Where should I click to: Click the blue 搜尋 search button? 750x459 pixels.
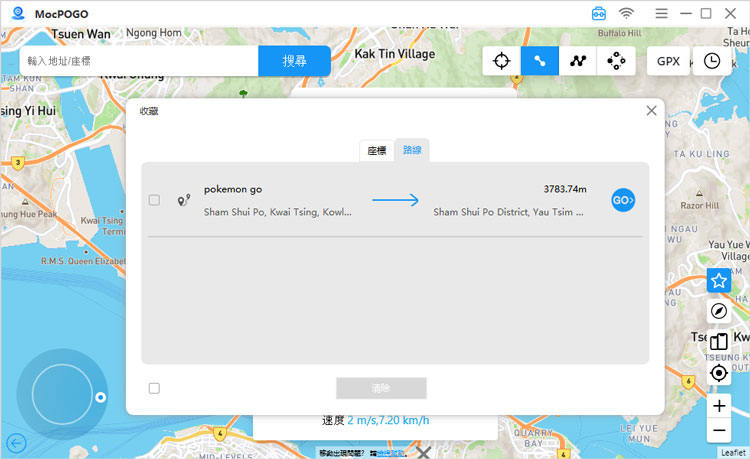294,61
